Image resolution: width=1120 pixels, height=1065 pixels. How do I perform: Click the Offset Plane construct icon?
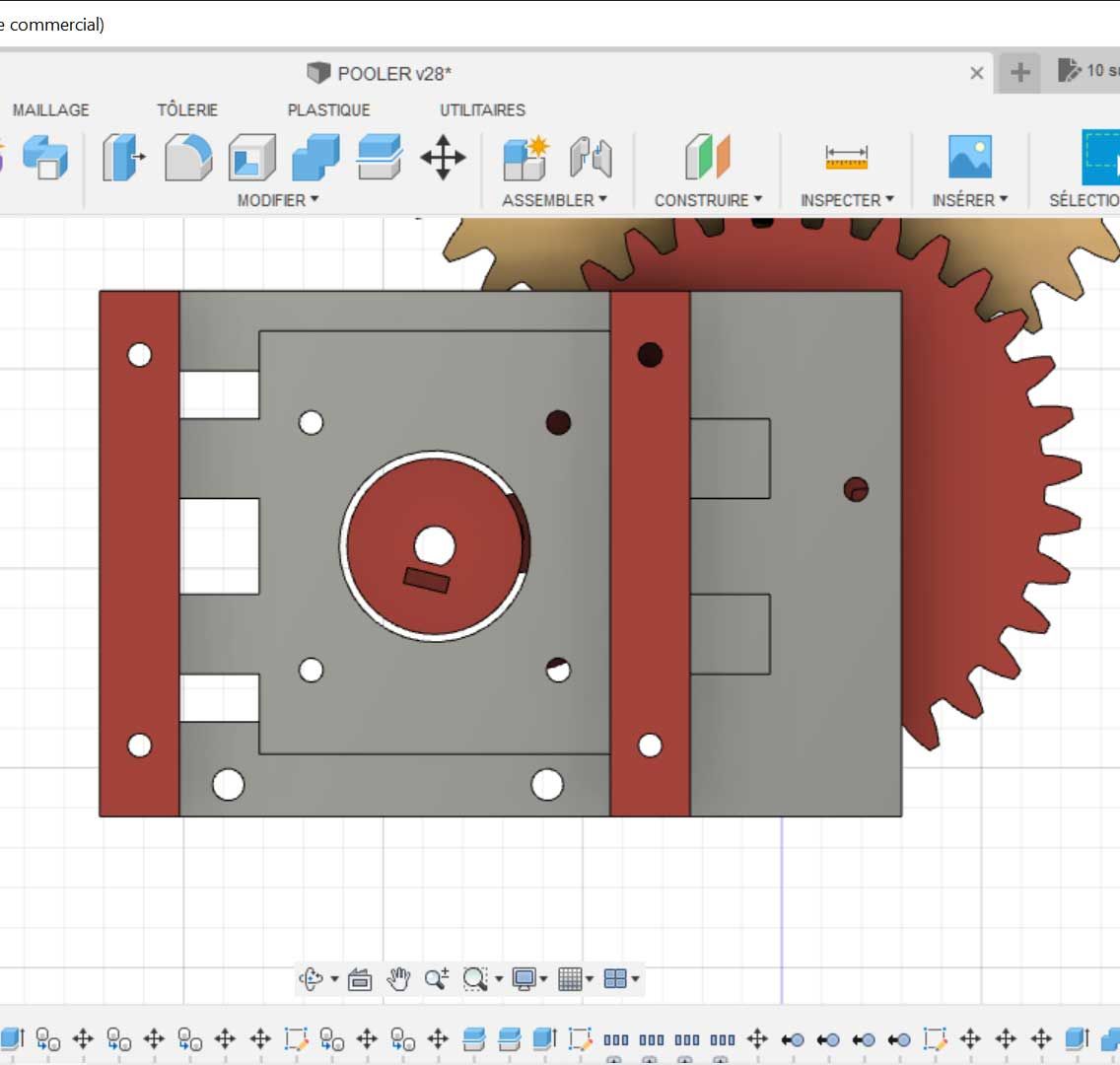pyautogui.click(x=707, y=158)
